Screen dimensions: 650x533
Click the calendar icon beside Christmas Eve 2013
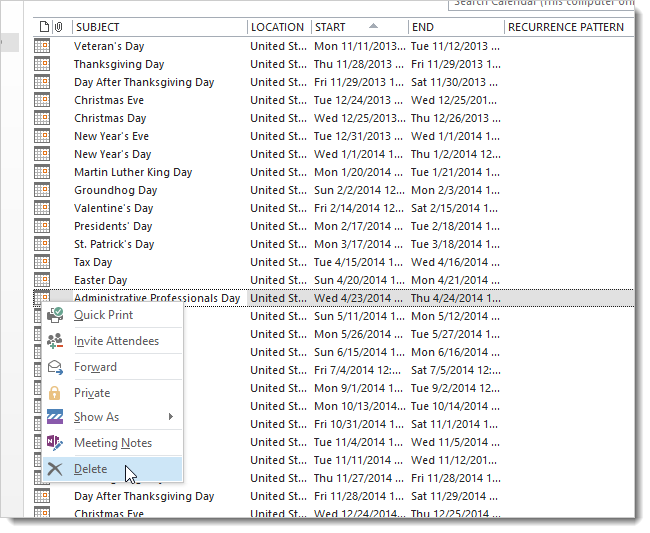pyautogui.click(x=42, y=100)
